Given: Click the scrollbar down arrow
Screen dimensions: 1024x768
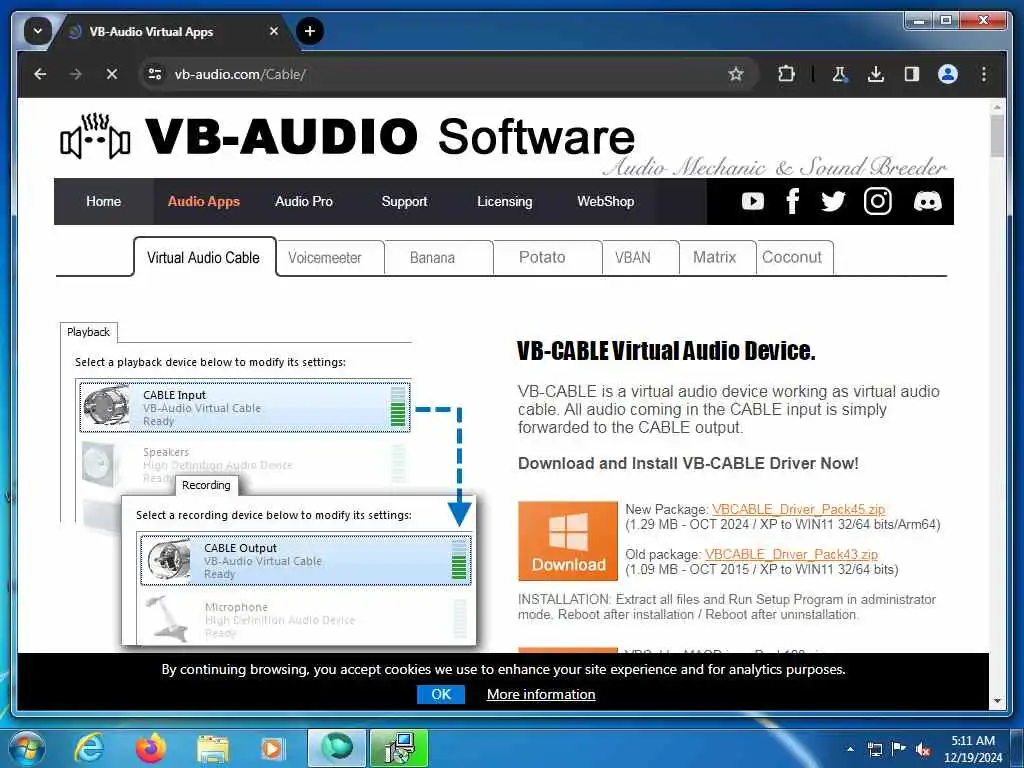Looking at the screenshot, I should (x=997, y=701).
